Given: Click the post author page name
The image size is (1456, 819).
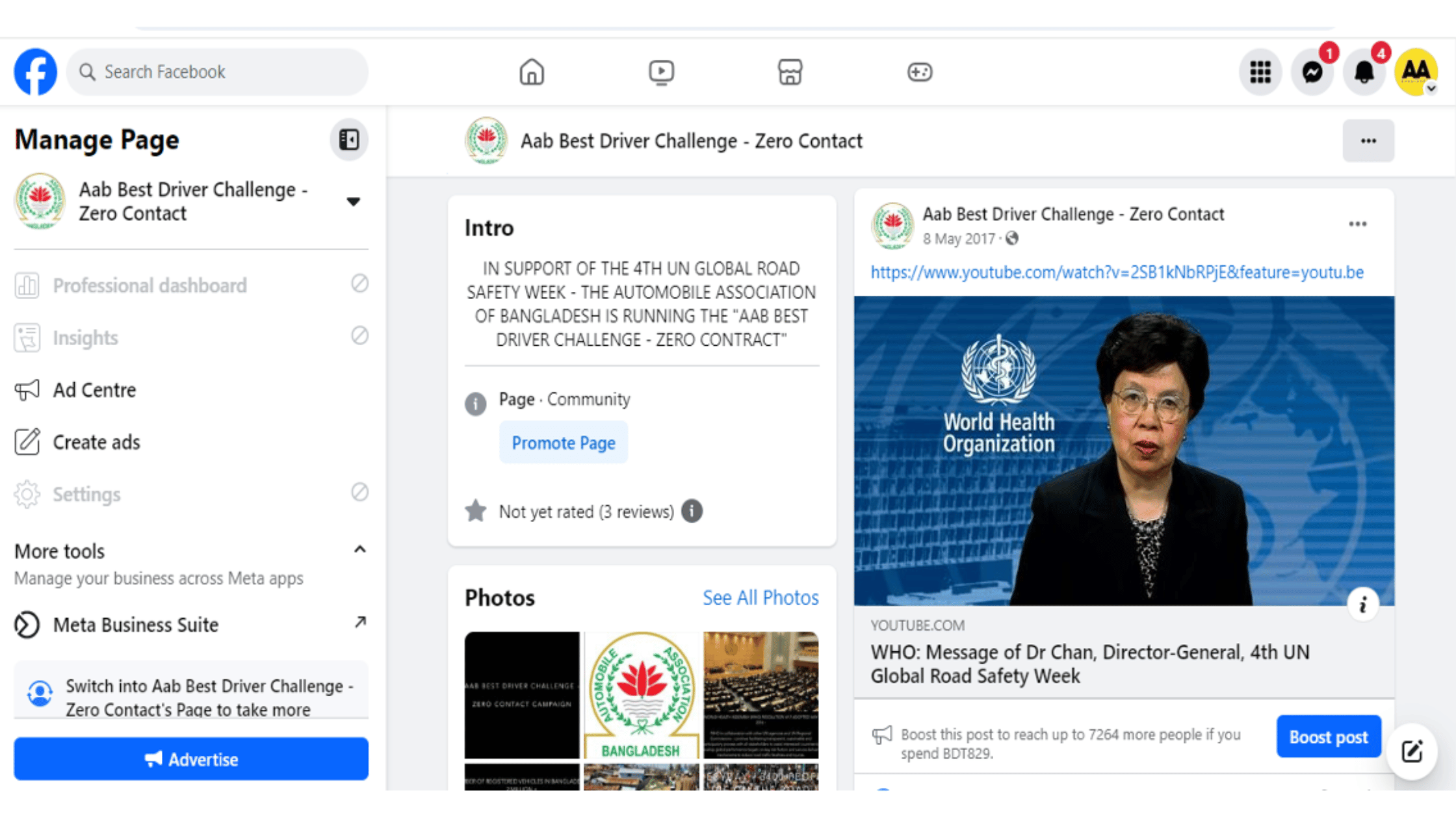Looking at the screenshot, I should 1073,214.
